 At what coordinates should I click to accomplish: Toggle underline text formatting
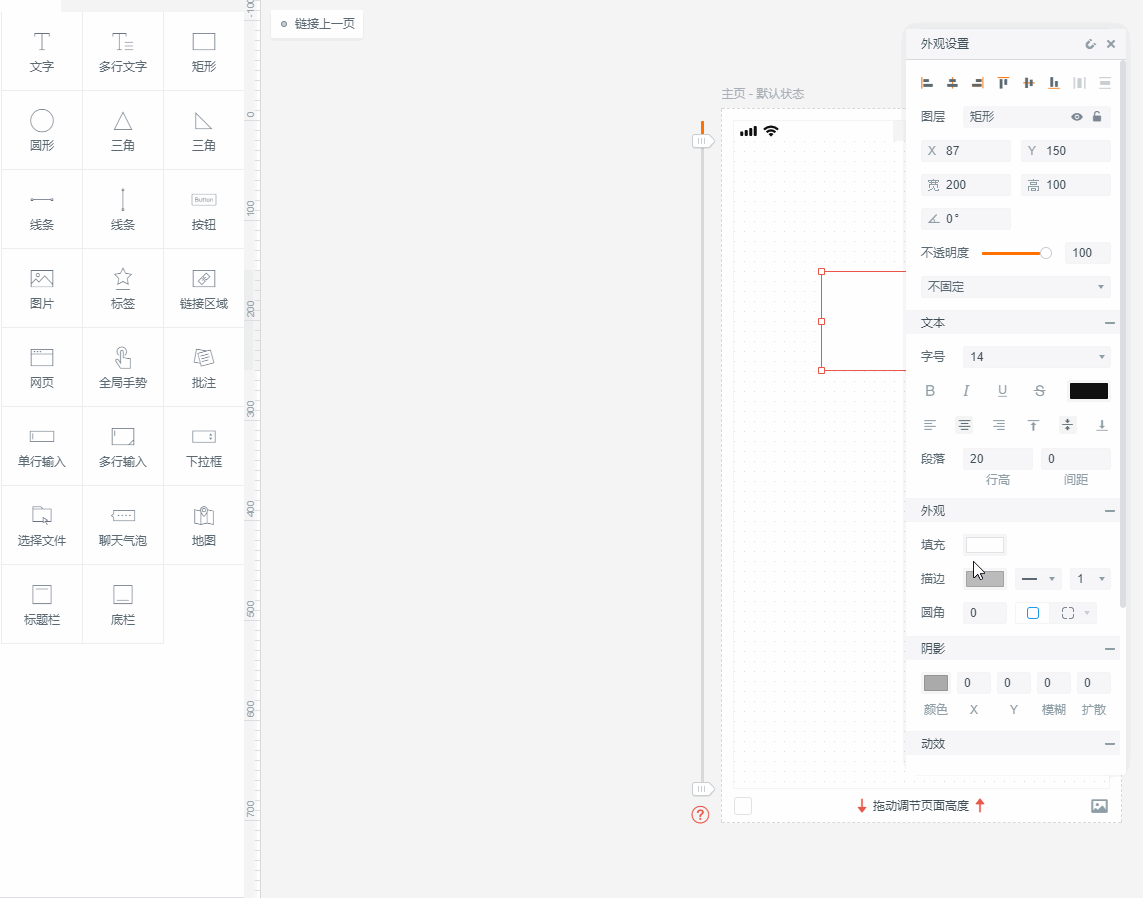point(1002,391)
